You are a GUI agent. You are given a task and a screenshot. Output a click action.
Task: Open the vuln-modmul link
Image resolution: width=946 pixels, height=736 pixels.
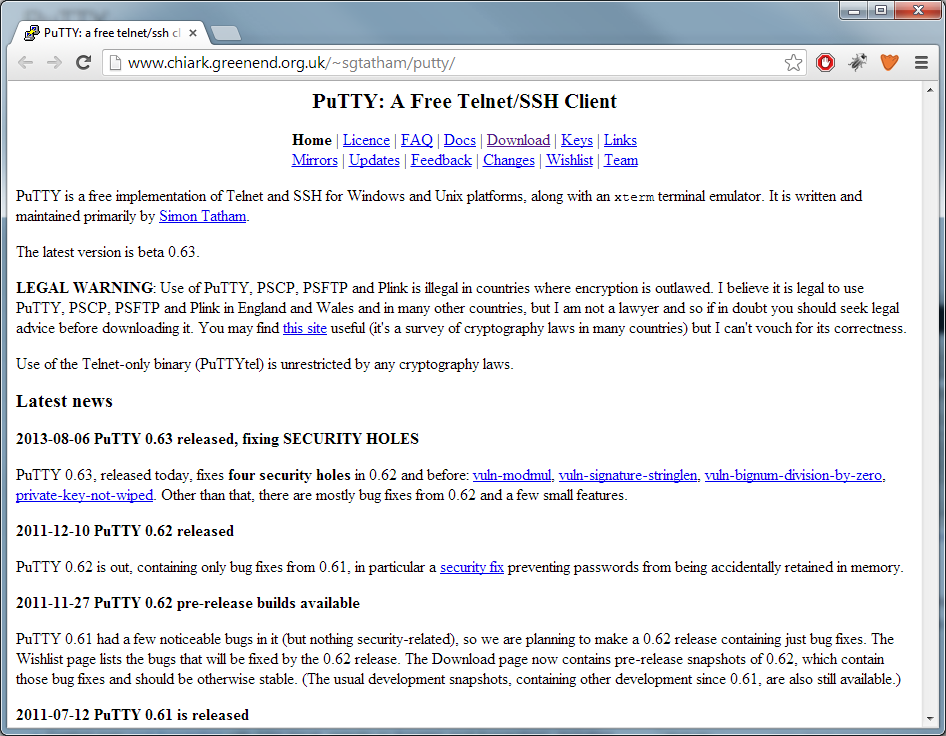[x=512, y=475]
